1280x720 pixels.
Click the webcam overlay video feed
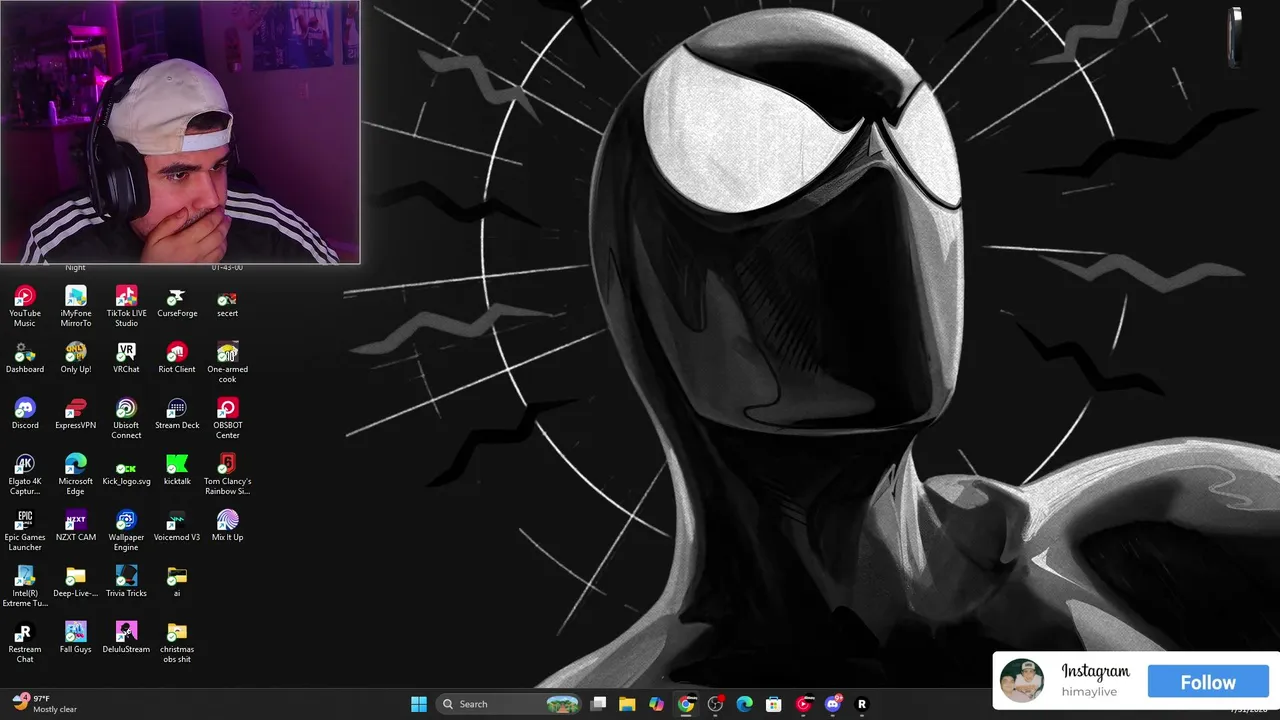click(180, 132)
